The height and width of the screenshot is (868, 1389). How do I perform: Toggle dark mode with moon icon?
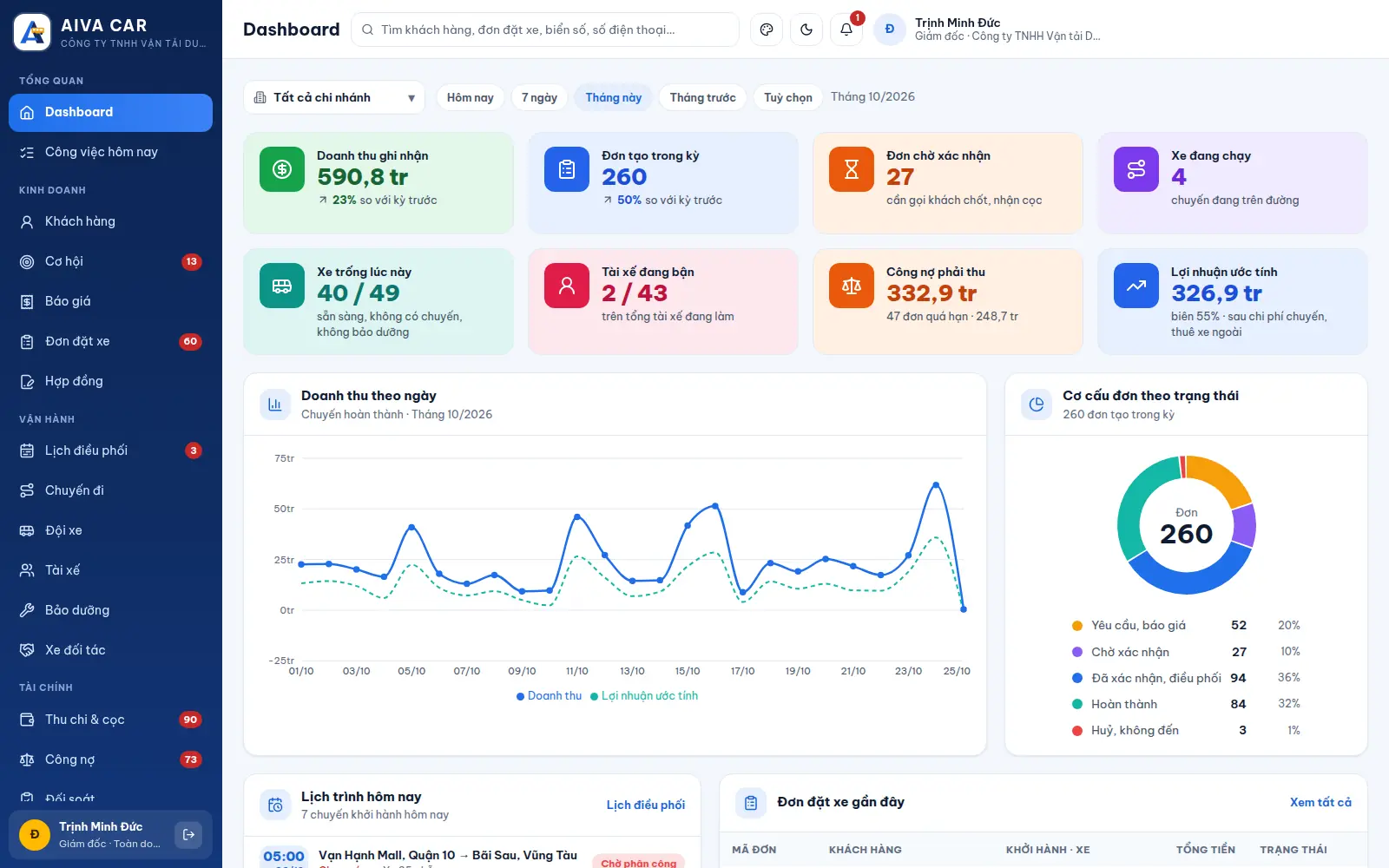(x=806, y=30)
